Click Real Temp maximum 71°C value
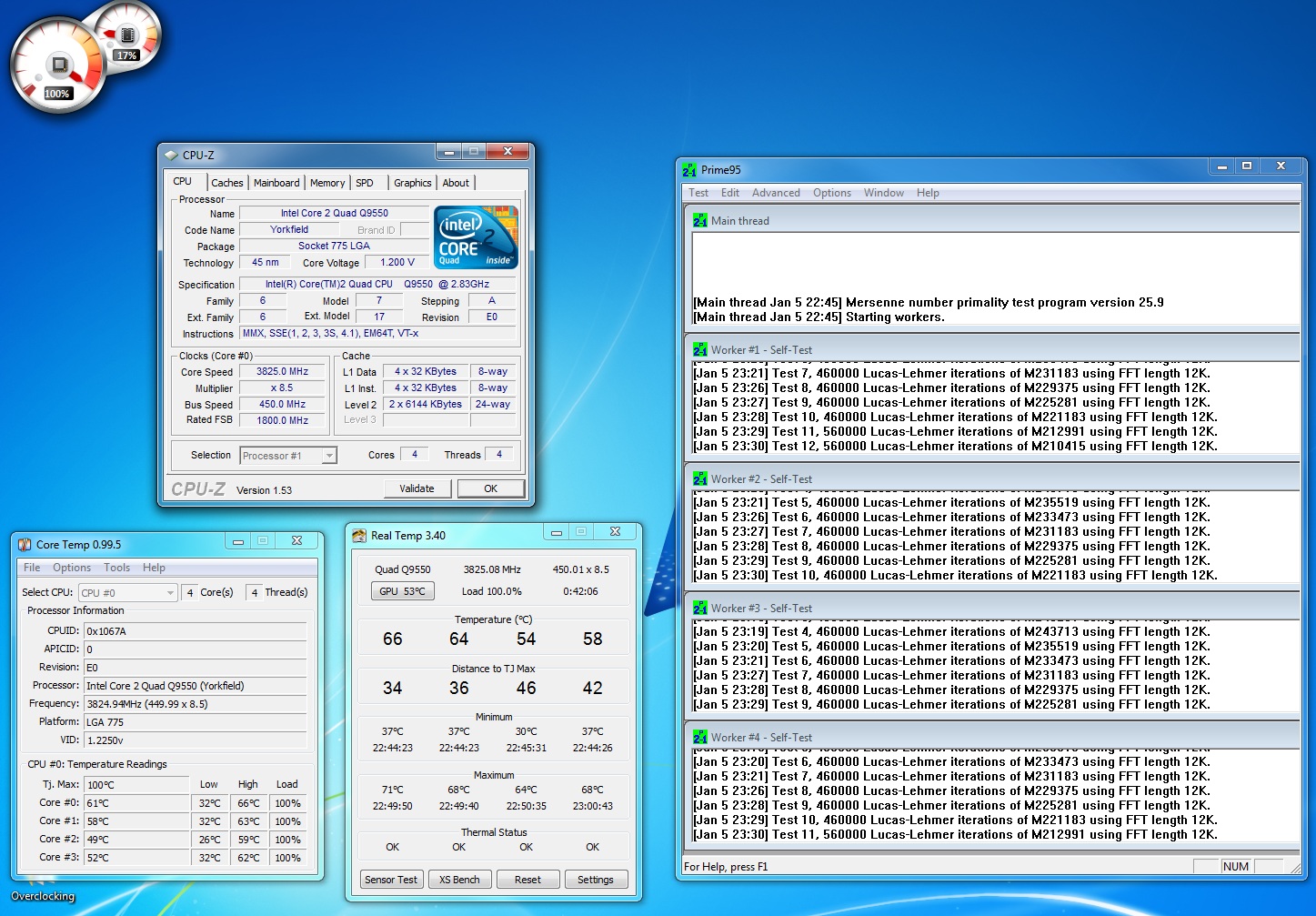 pyautogui.click(x=393, y=790)
